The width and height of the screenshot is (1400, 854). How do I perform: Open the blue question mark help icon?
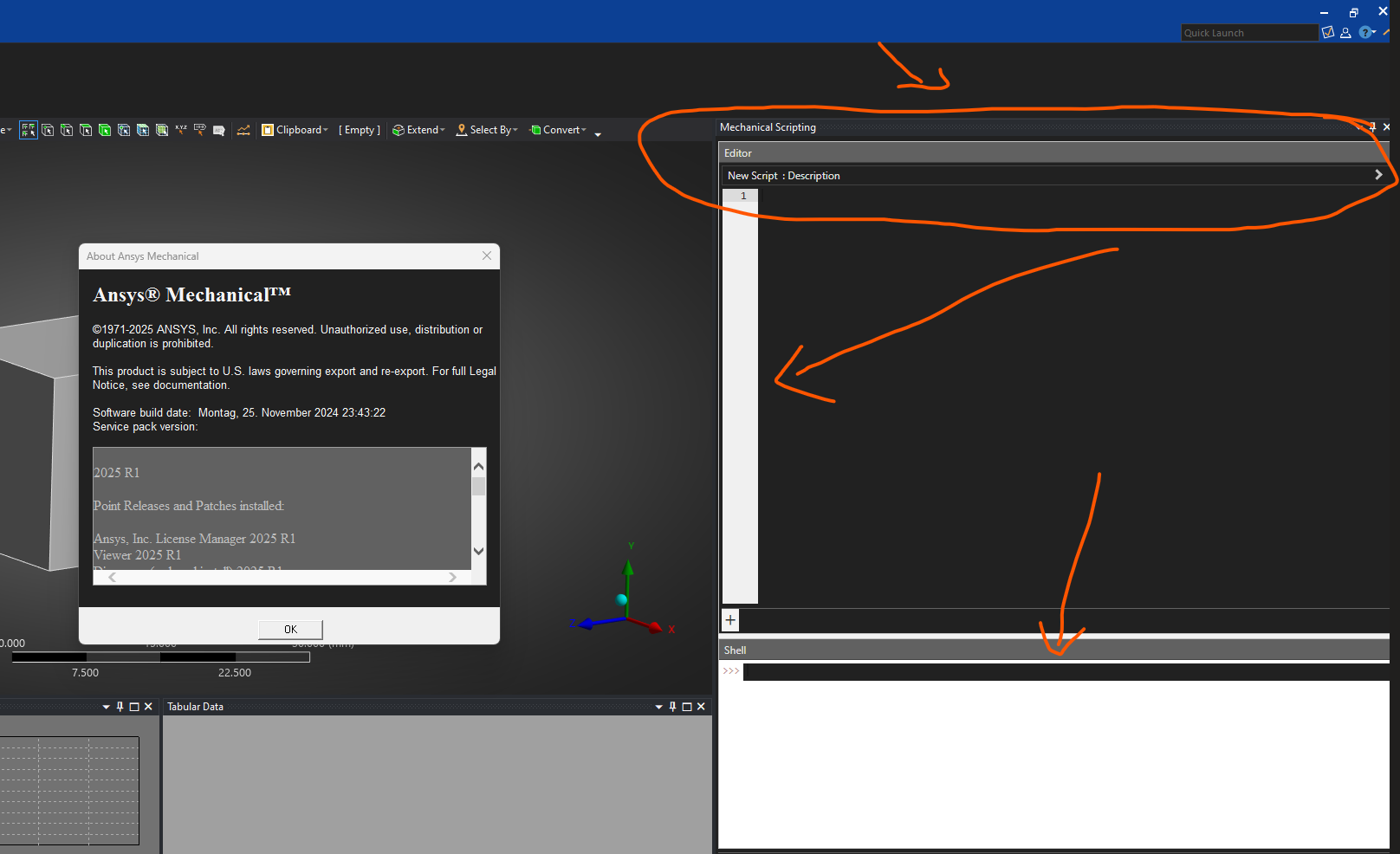1365,33
